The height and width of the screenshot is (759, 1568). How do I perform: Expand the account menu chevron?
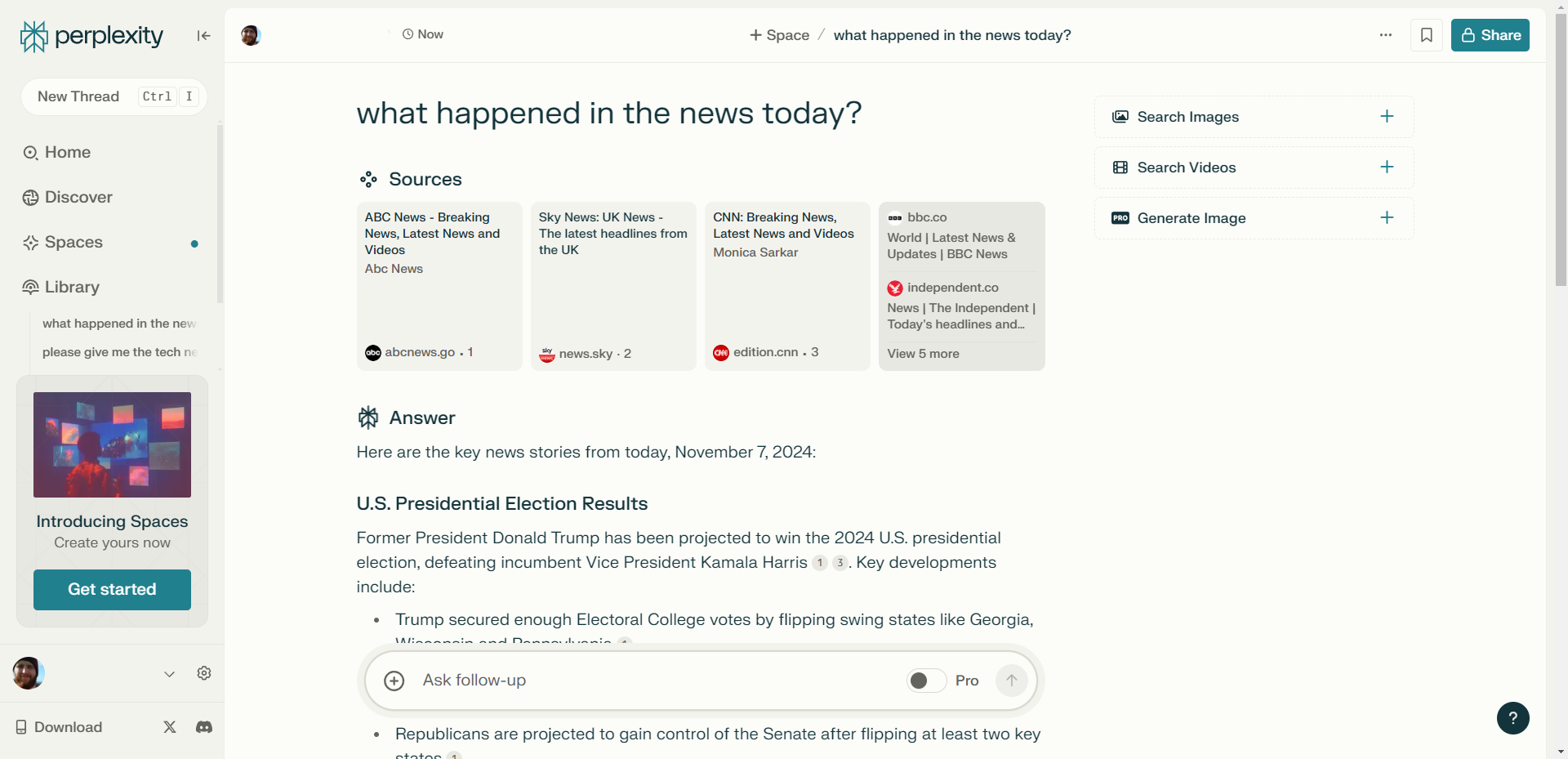tap(169, 674)
